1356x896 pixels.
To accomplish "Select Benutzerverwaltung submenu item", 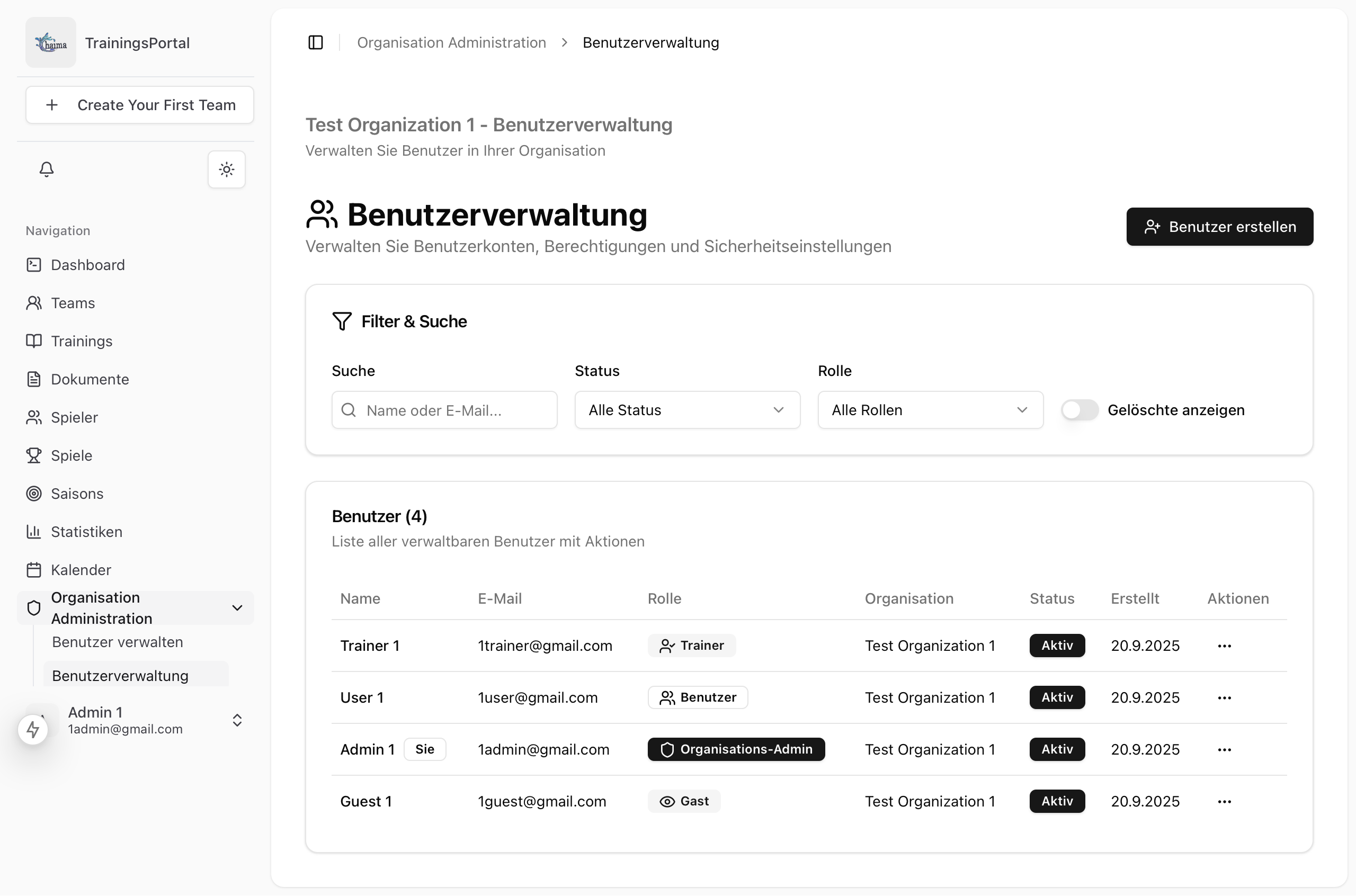I will pyautogui.click(x=136, y=675).
